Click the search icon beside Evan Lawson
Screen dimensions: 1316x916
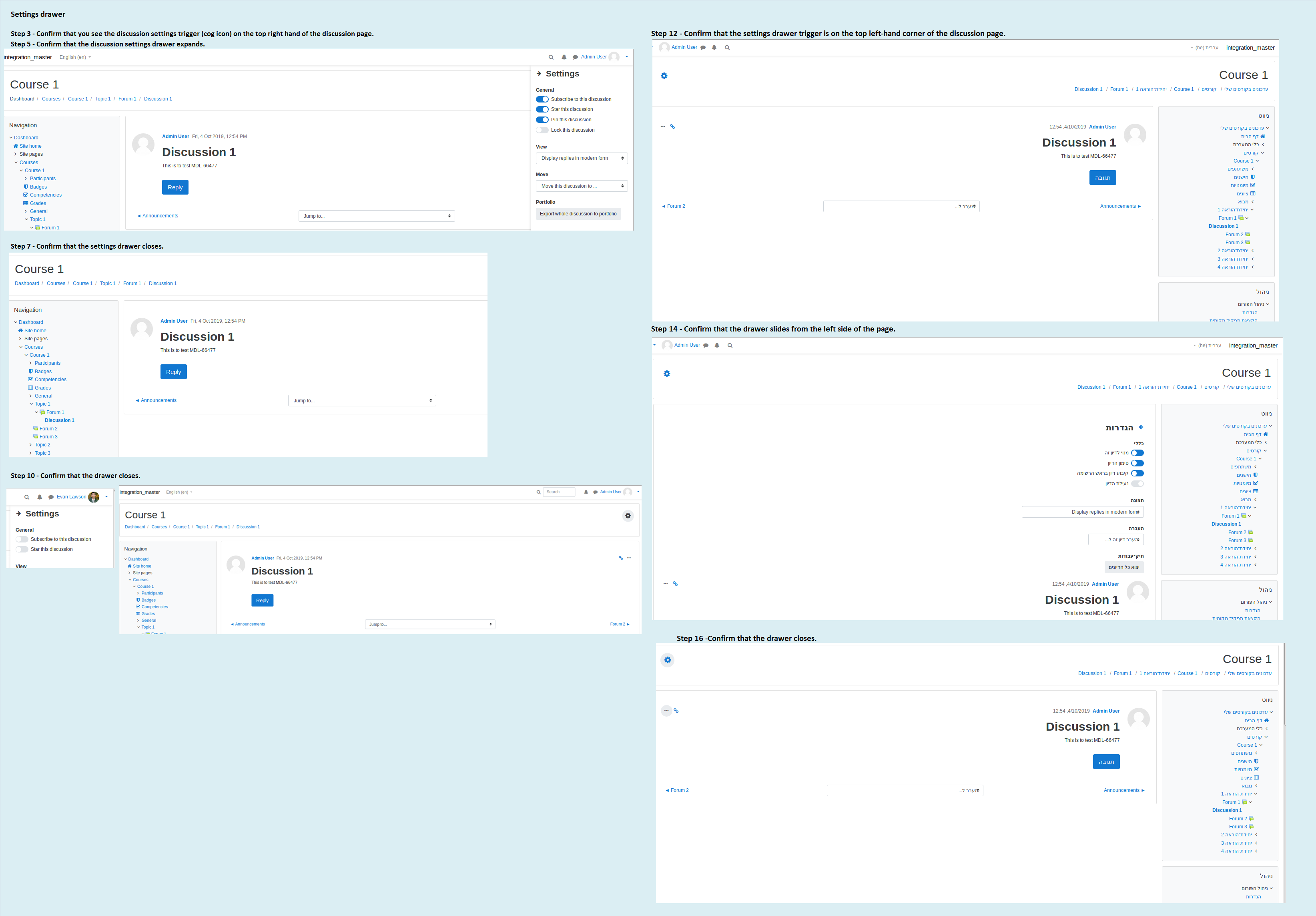26,498
